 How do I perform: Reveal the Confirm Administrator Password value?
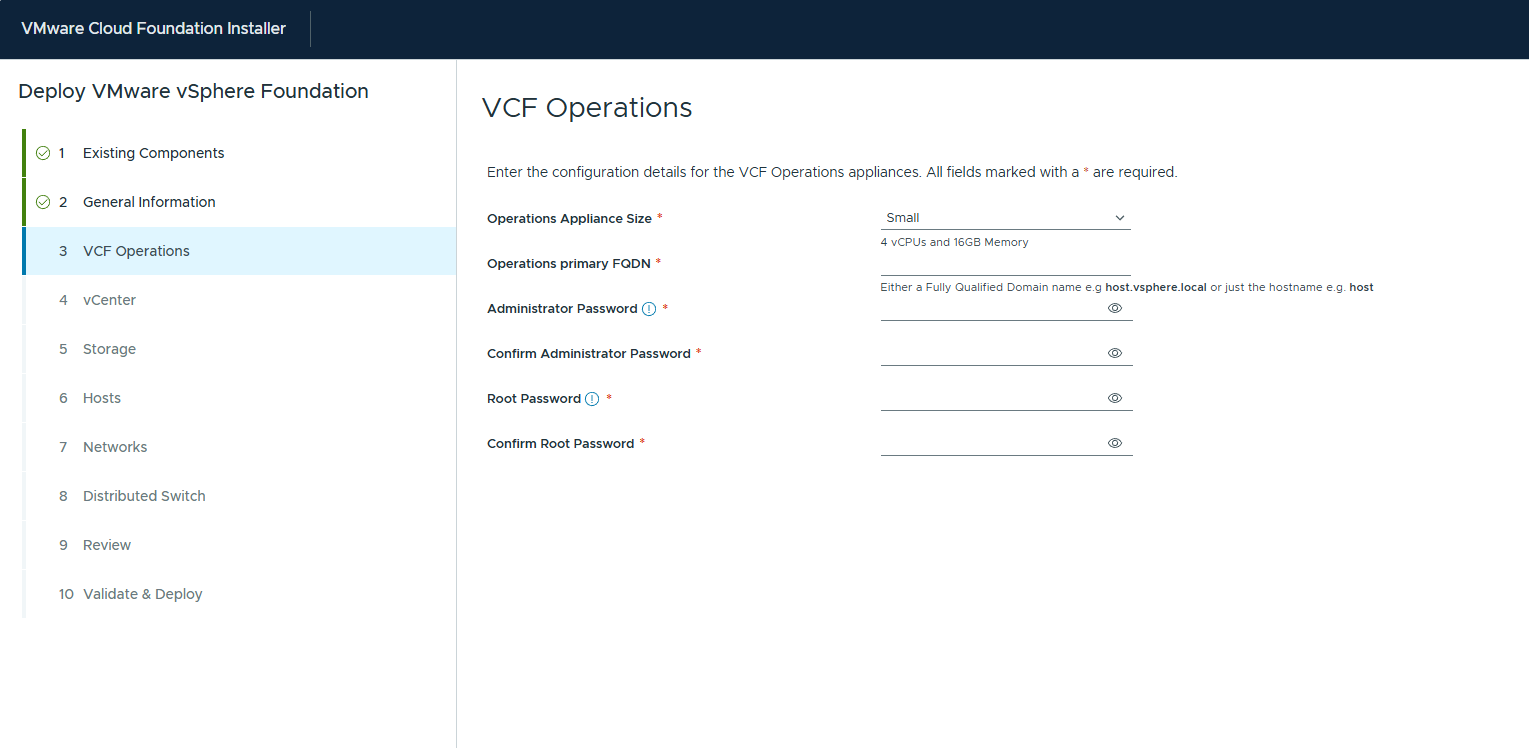(1115, 354)
